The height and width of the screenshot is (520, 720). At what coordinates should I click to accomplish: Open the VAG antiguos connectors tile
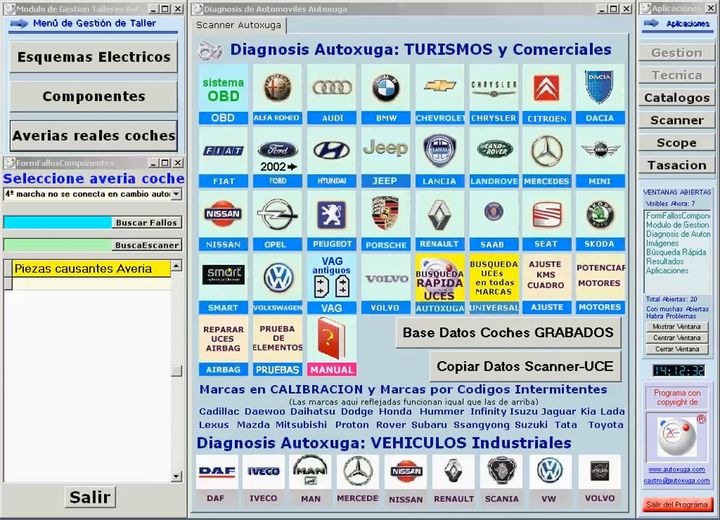click(332, 277)
